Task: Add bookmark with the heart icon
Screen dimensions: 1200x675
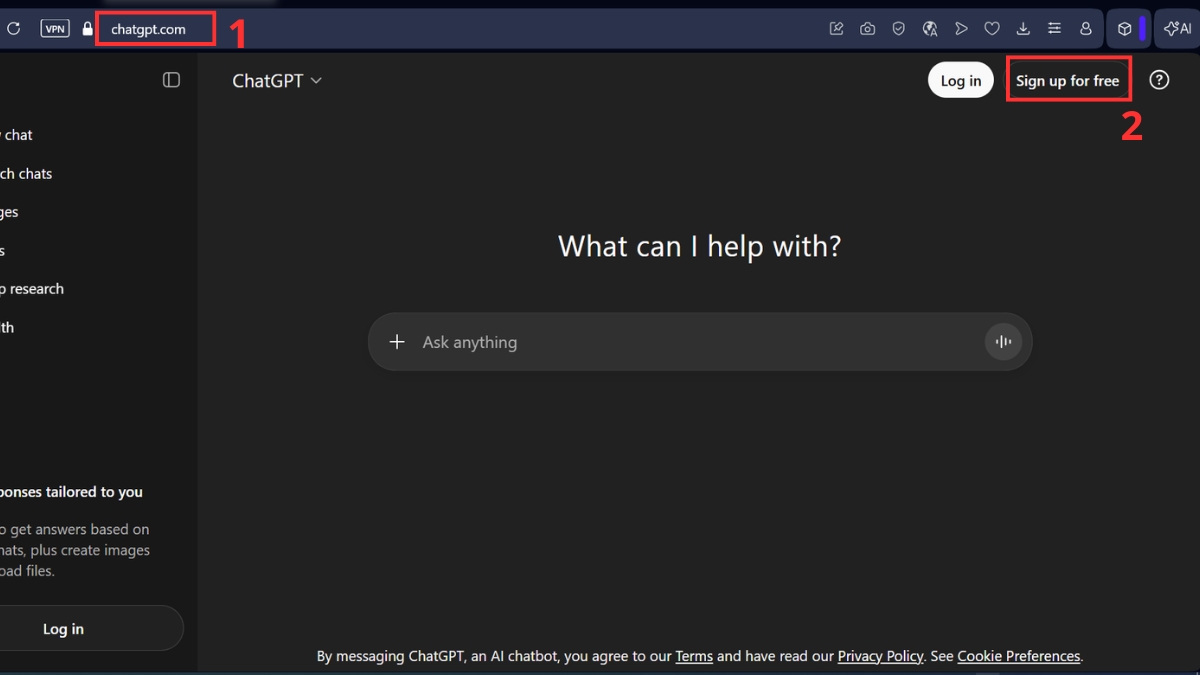Action: (992, 29)
